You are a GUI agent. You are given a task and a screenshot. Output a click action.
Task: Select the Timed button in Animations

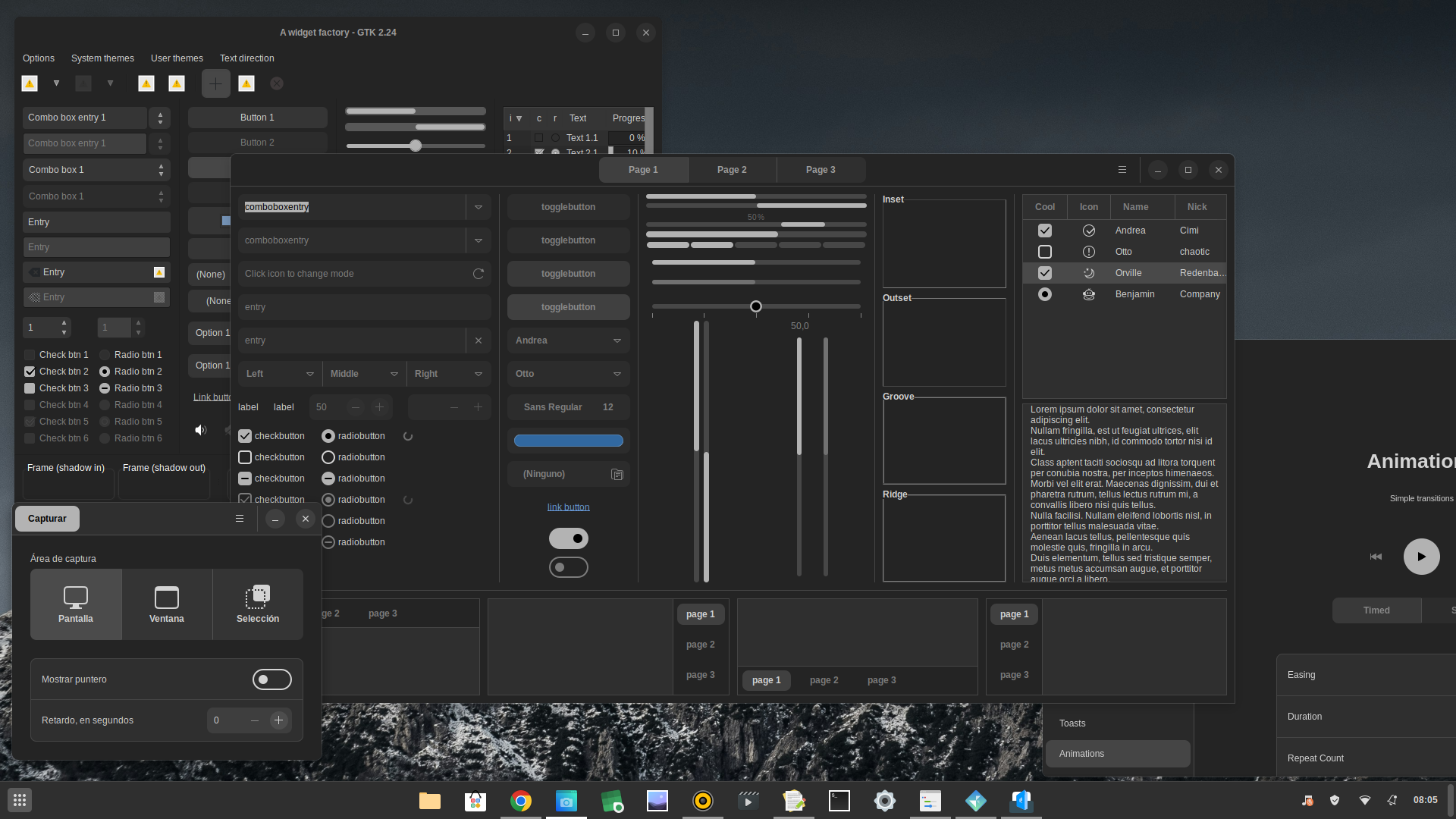(1376, 610)
